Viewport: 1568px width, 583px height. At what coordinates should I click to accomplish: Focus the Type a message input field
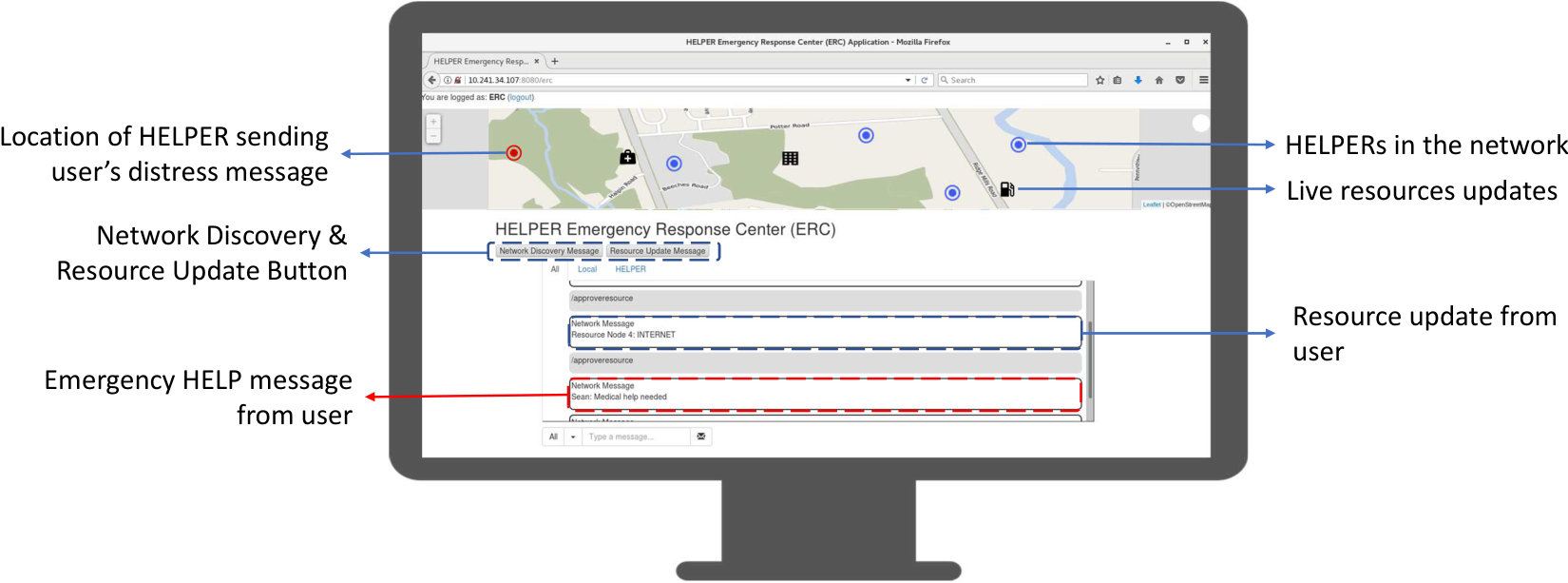pyautogui.click(x=637, y=437)
